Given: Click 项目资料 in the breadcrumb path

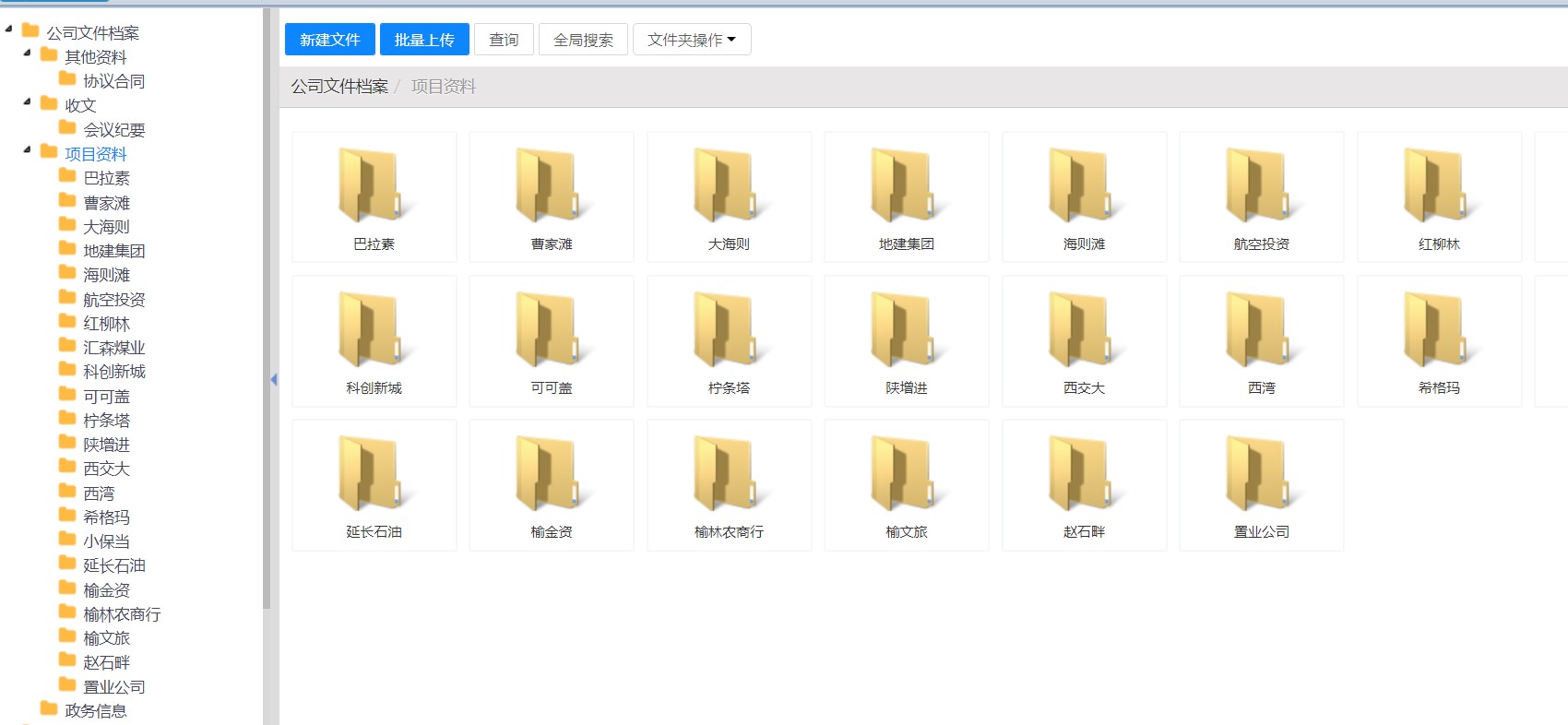Looking at the screenshot, I should pos(444,87).
